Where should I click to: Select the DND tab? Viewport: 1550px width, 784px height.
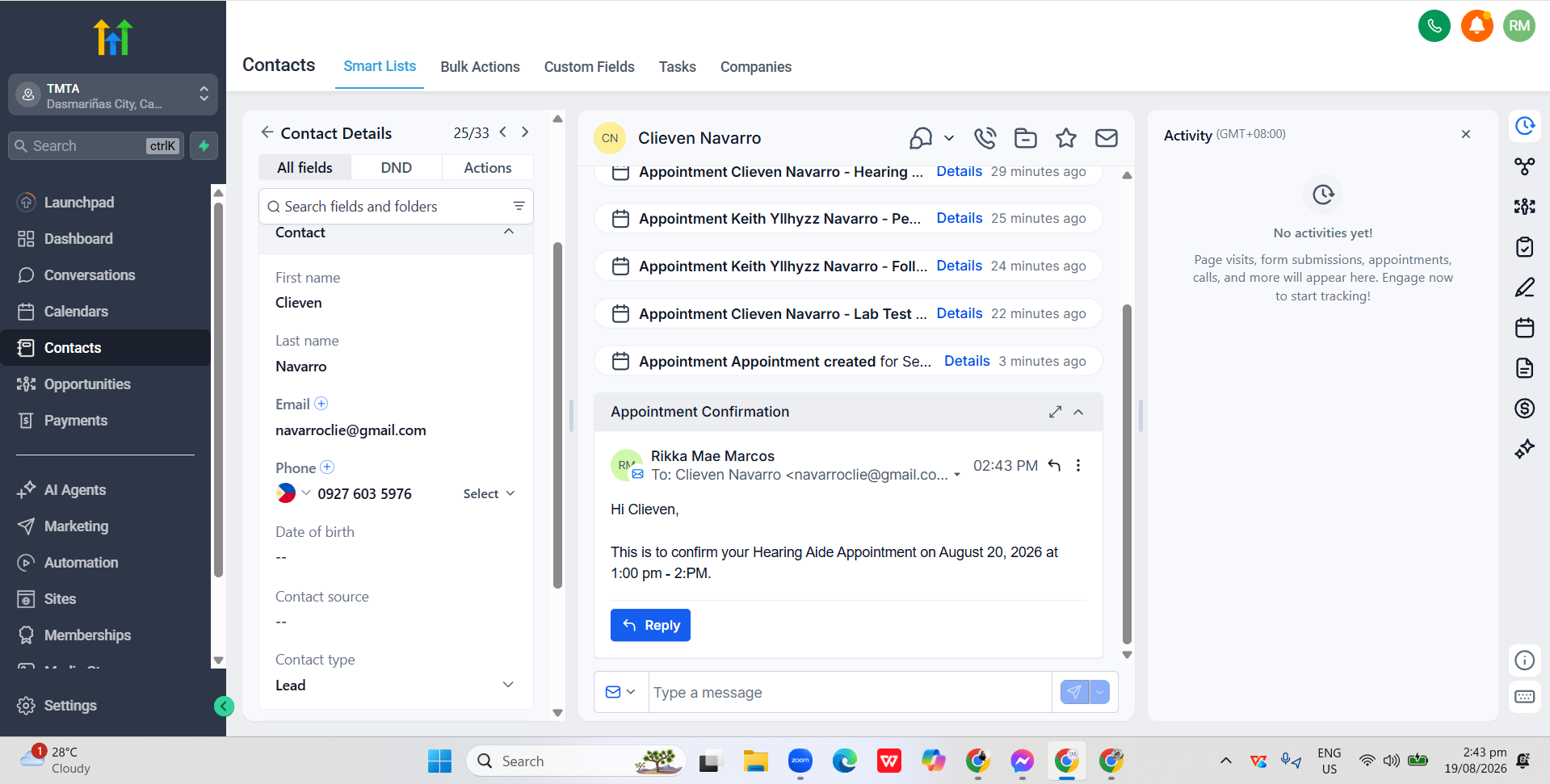click(x=397, y=168)
